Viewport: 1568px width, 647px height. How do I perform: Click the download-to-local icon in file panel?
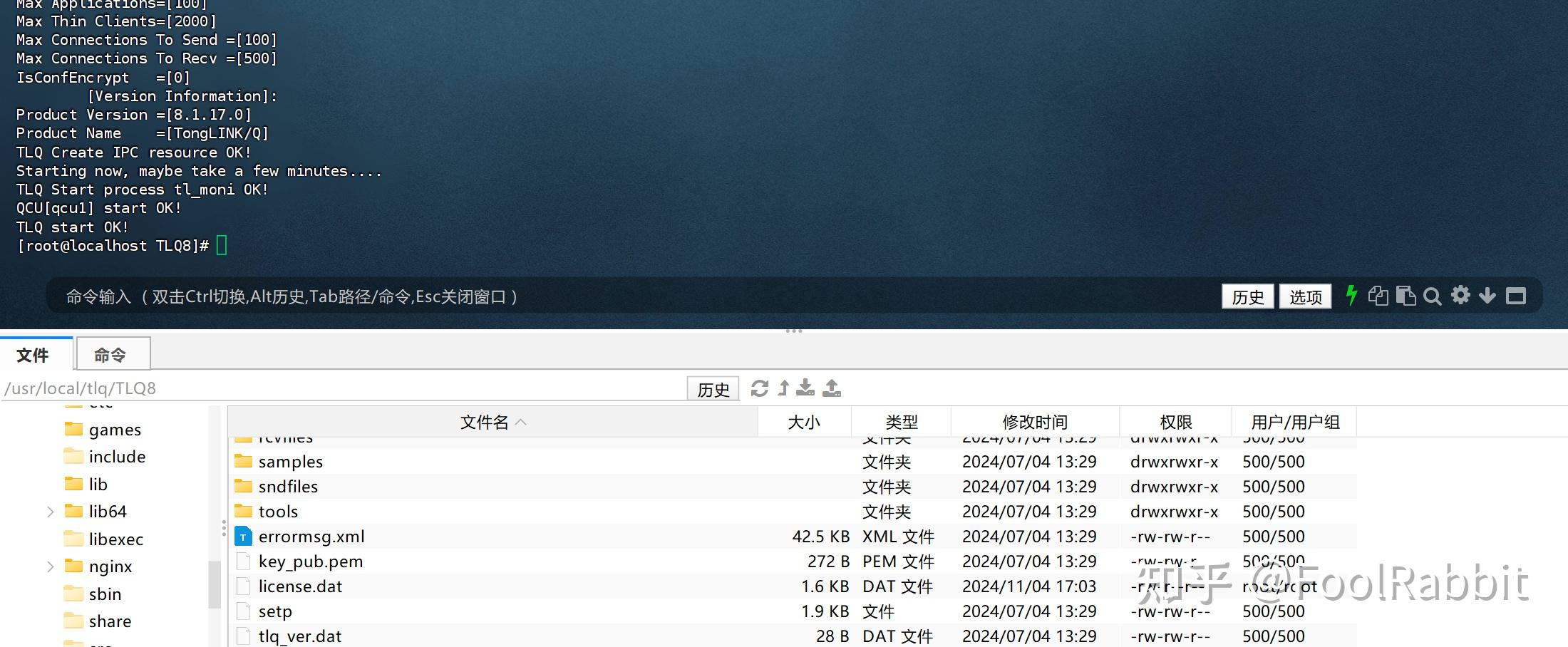point(805,388)
